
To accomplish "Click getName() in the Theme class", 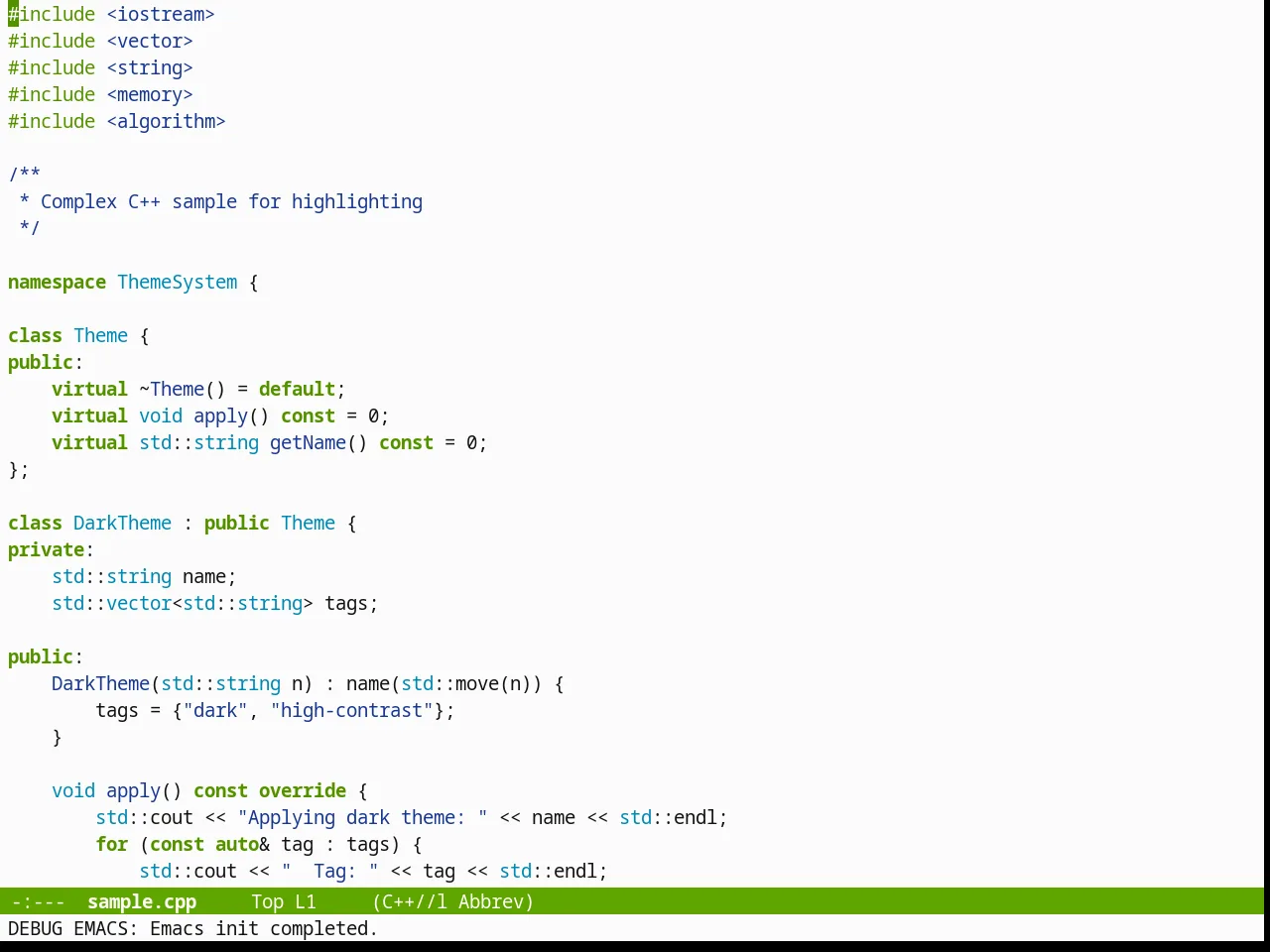I will point(318,442).
